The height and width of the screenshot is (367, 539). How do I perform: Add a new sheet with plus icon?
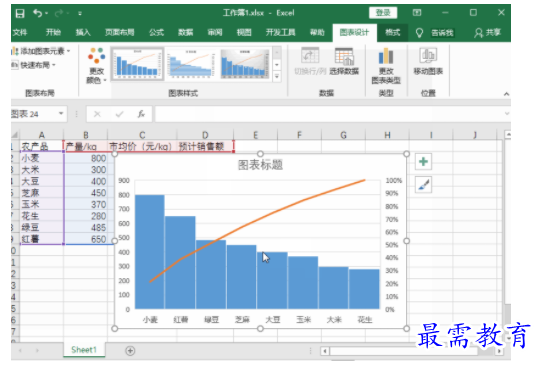click(130, 351)
